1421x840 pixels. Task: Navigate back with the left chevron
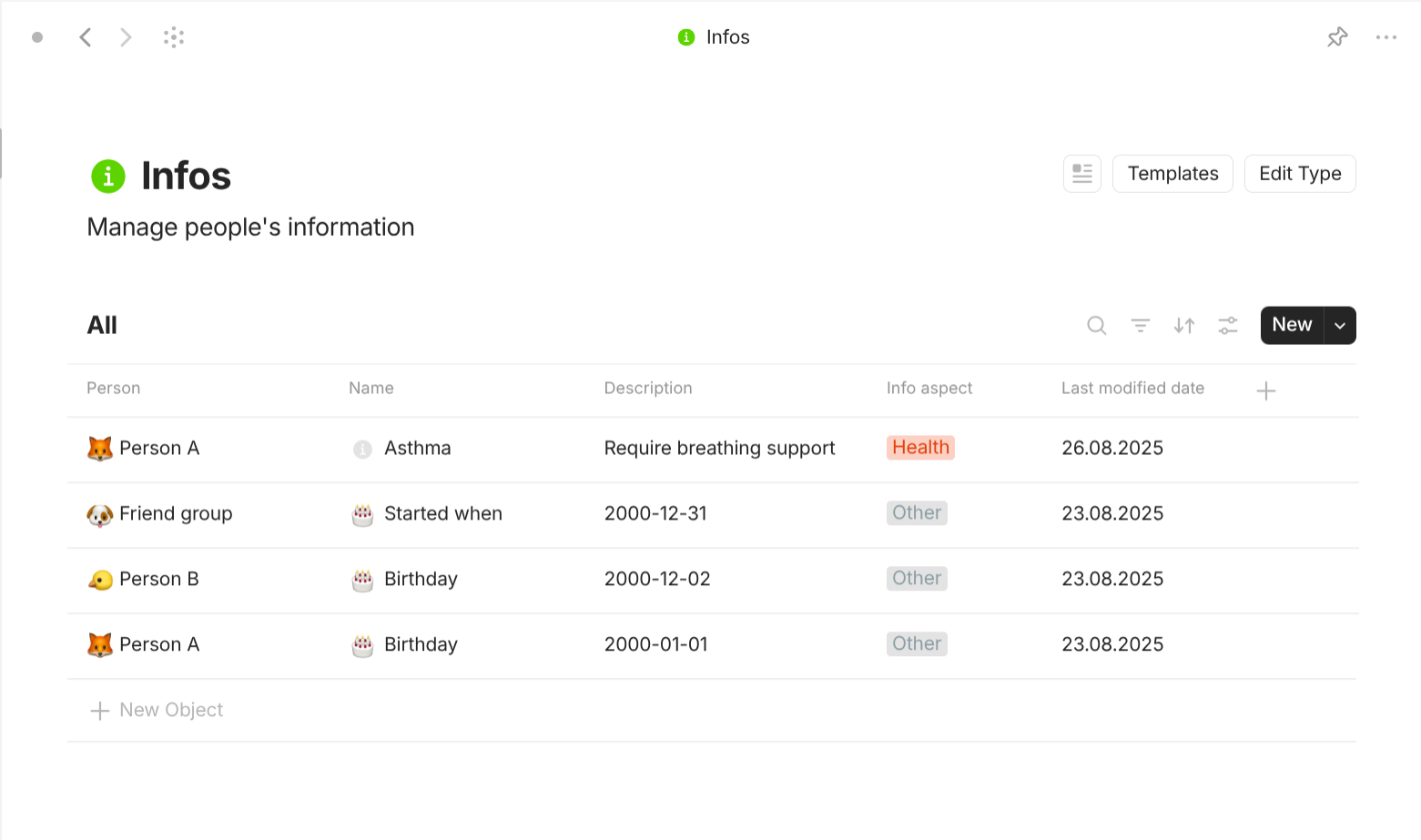[x=86, y=36]
